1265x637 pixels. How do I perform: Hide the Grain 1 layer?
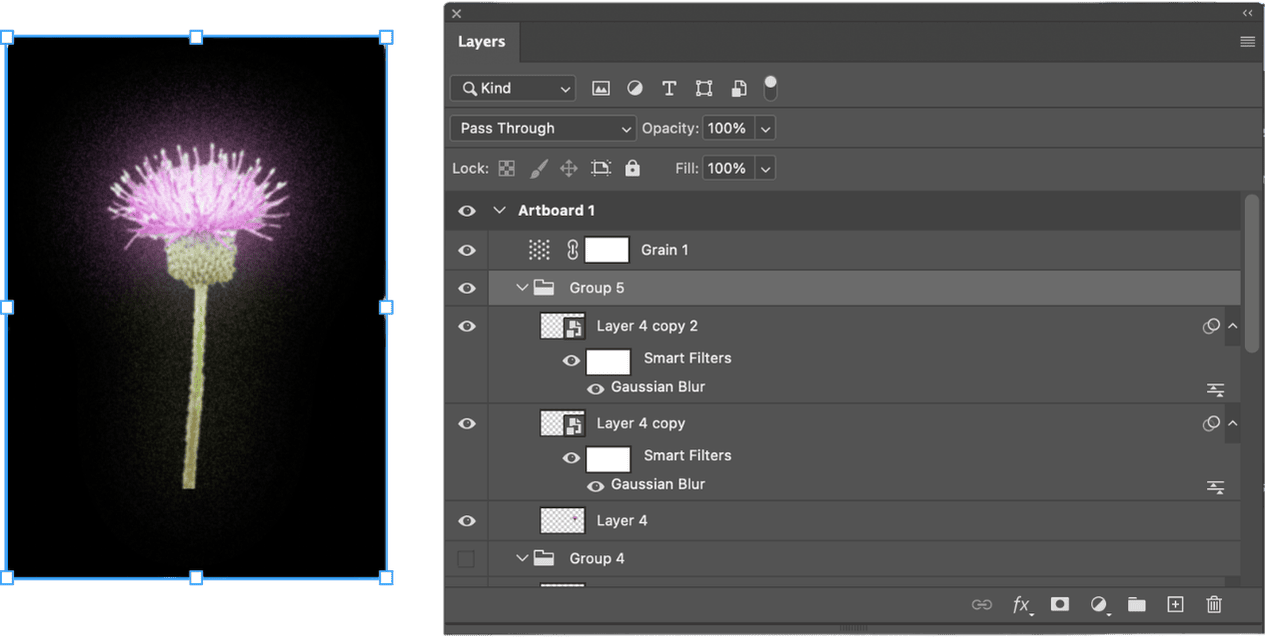point(467,250)
